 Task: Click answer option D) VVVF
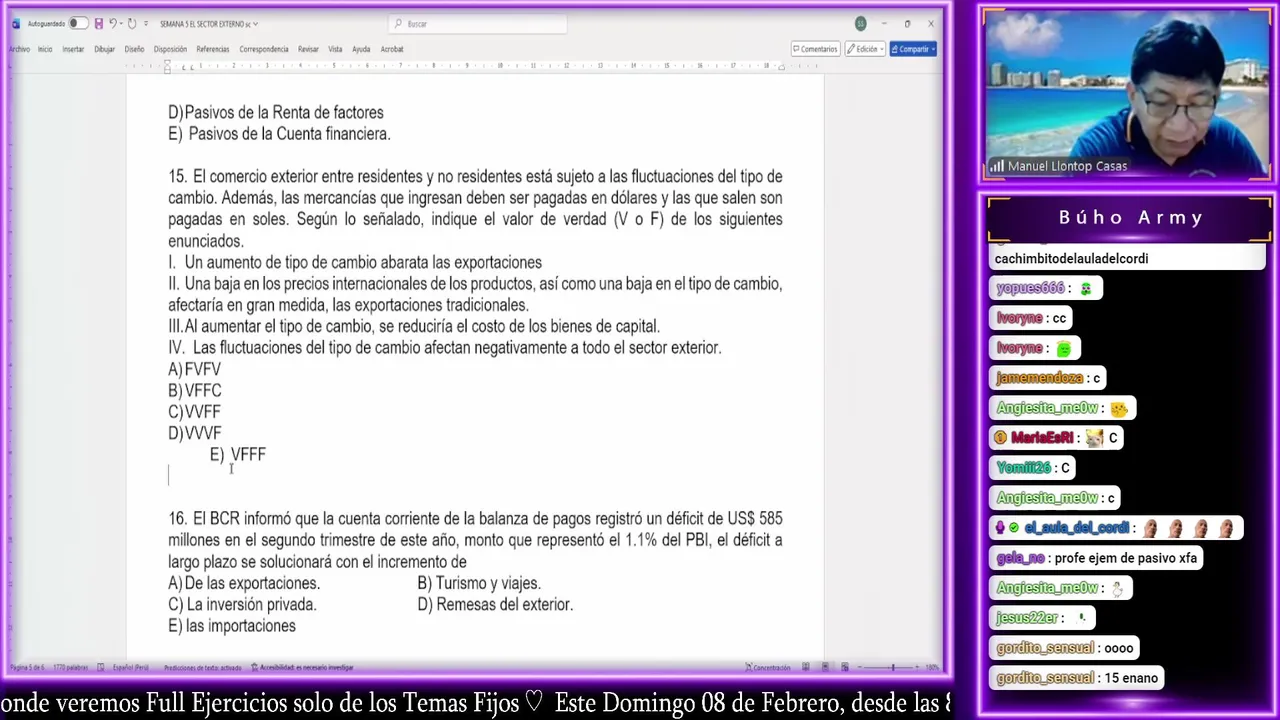(x=194, y=433)
